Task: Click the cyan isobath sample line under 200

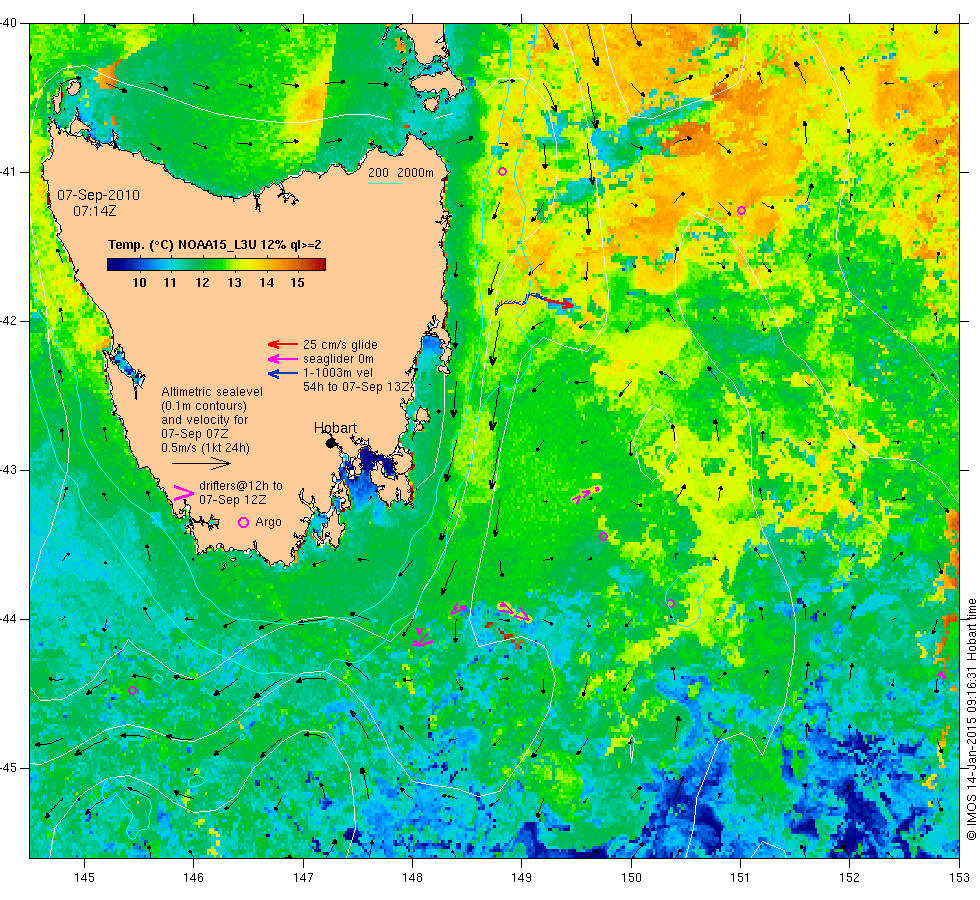Action: click(x=384, y=183)
